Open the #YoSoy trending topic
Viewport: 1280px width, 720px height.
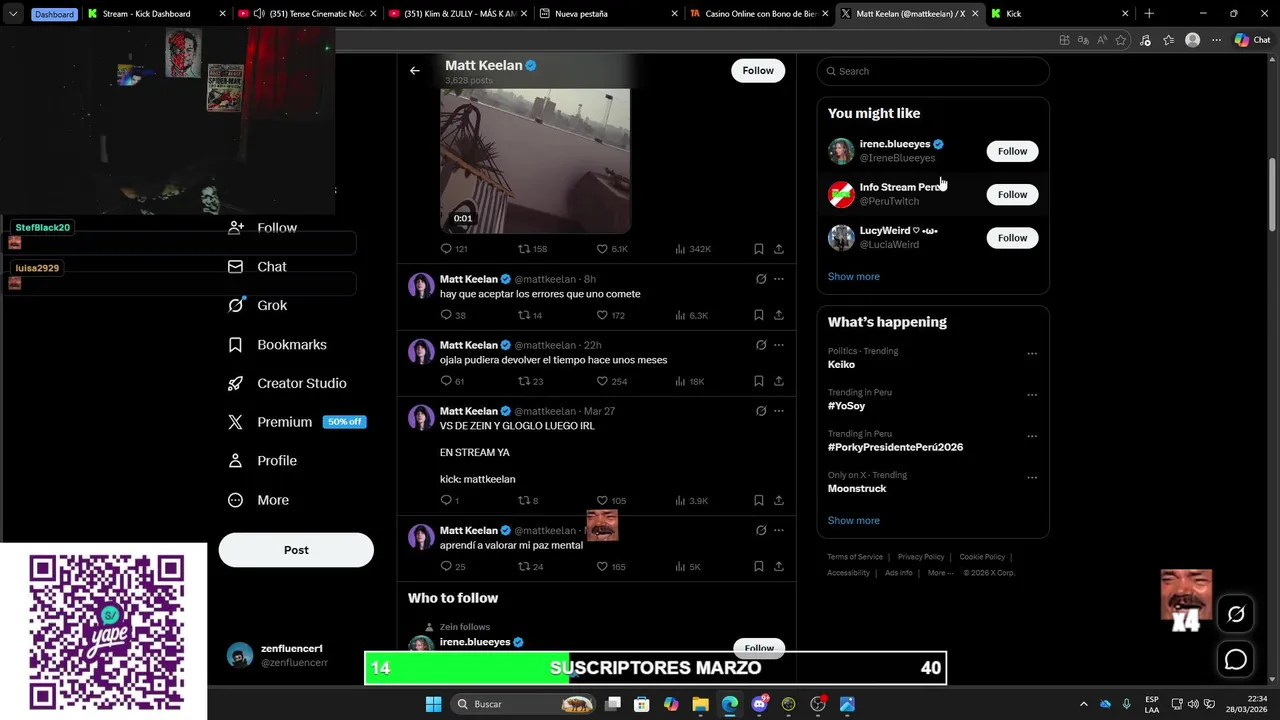pos(846,406)
